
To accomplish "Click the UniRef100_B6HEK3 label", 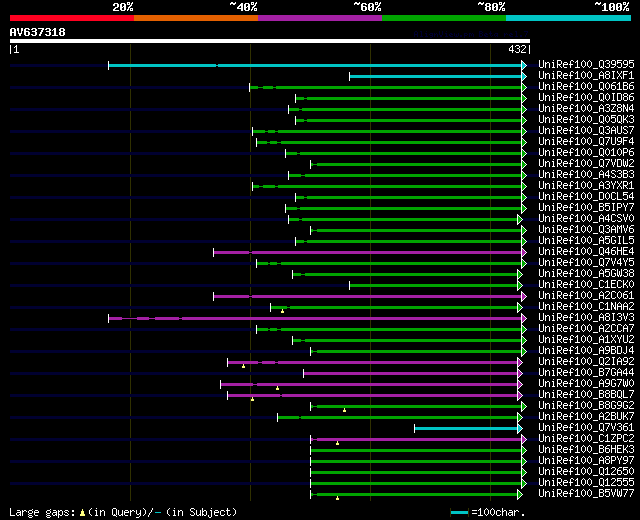I will tap(586, 450).
